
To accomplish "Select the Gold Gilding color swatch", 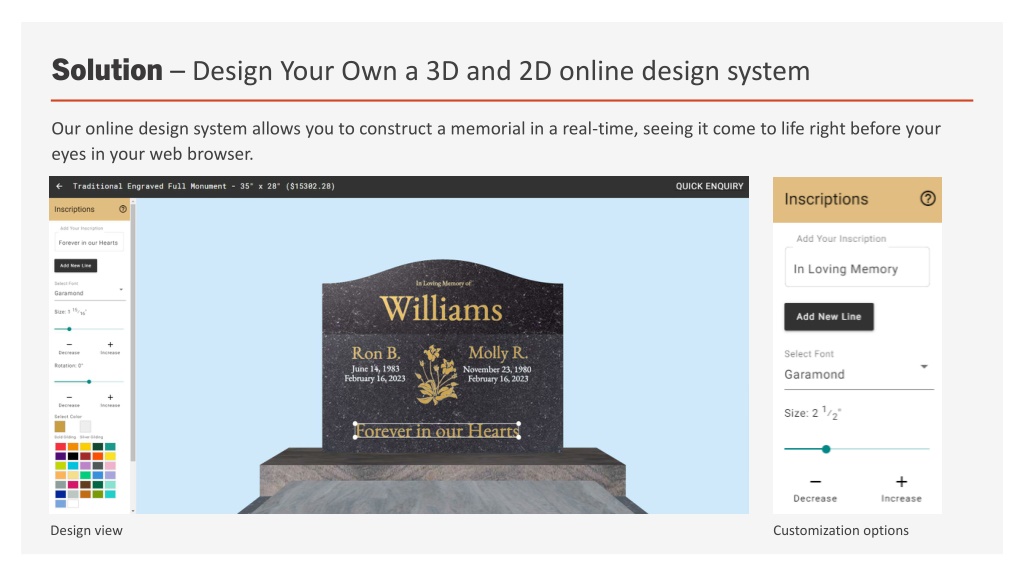I will pos(60,426).
